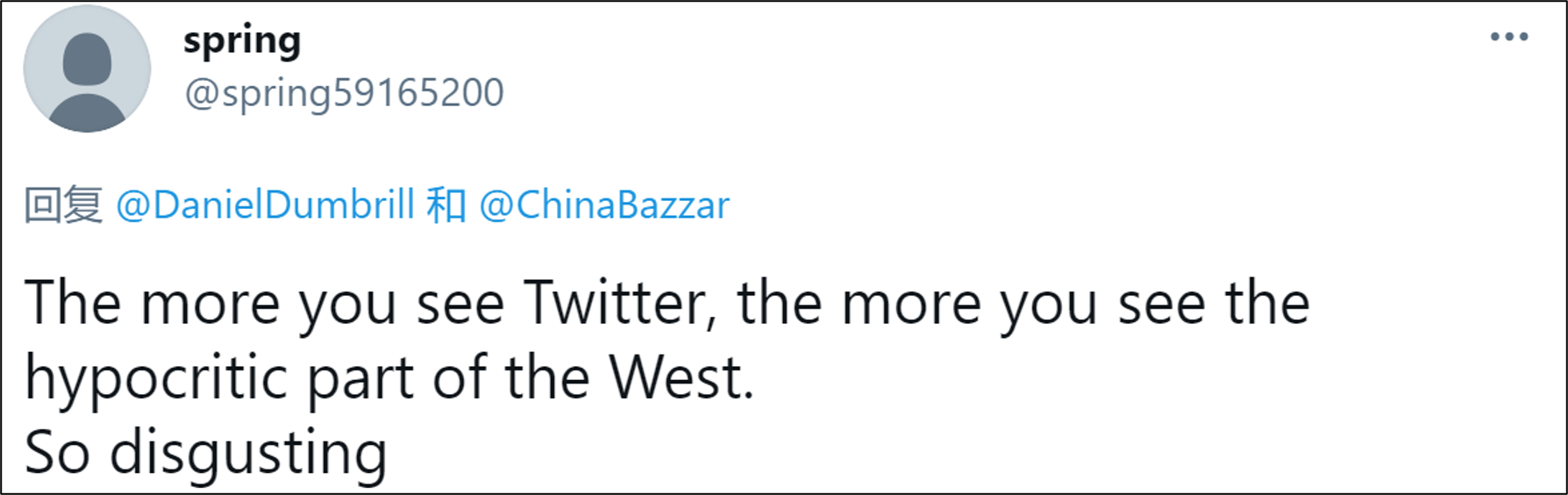Click the word "Twitter" in the tweet
Viewport: 1568px width, 495px height.
coord(617,304)
